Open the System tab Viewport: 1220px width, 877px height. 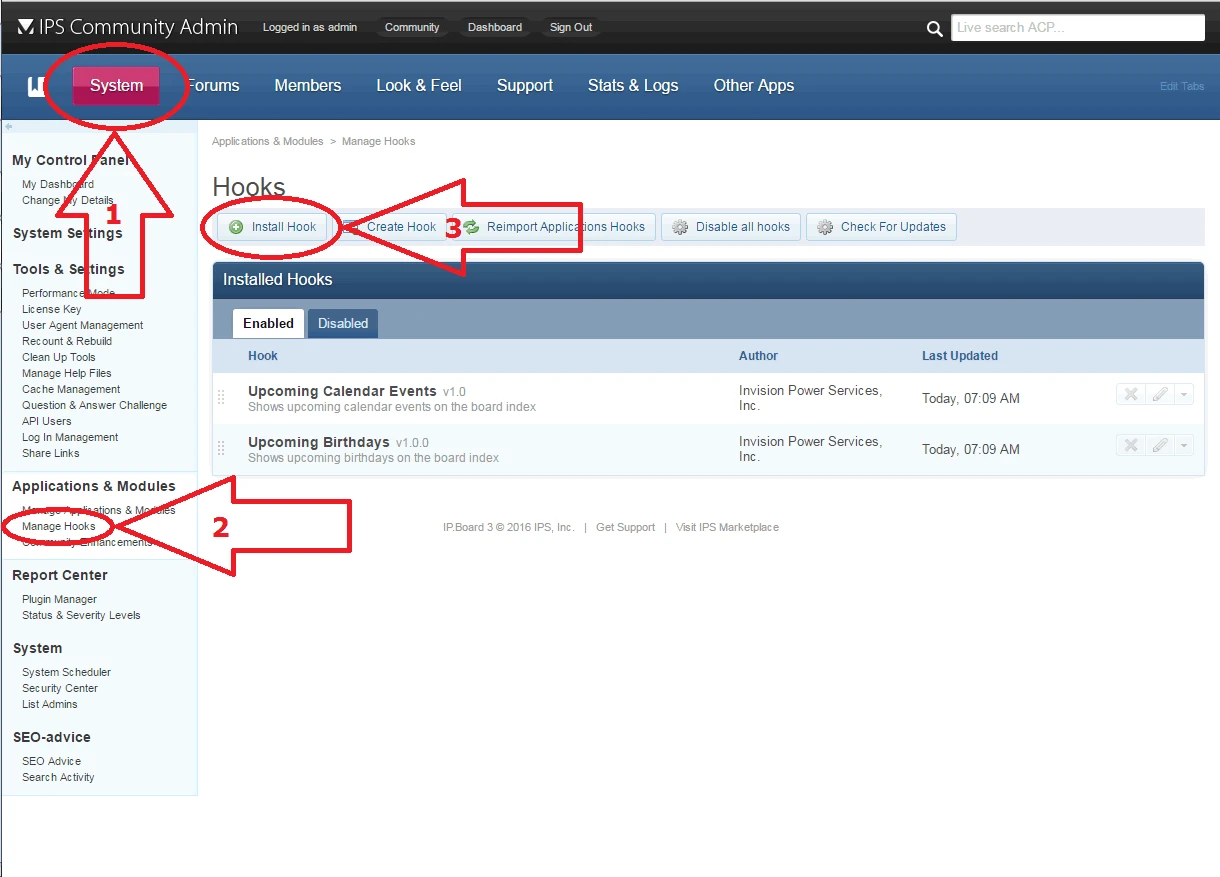(x=117, y=86)
